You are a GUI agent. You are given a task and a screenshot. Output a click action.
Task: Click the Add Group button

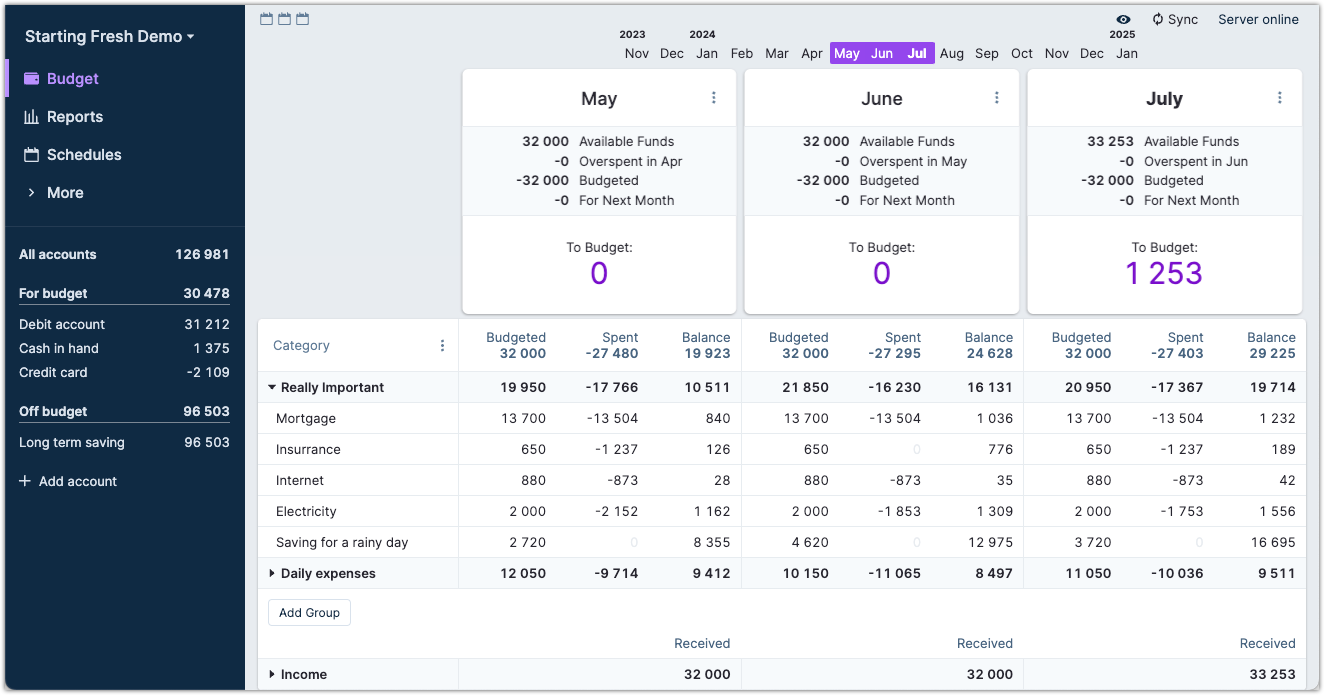point(309,613)
